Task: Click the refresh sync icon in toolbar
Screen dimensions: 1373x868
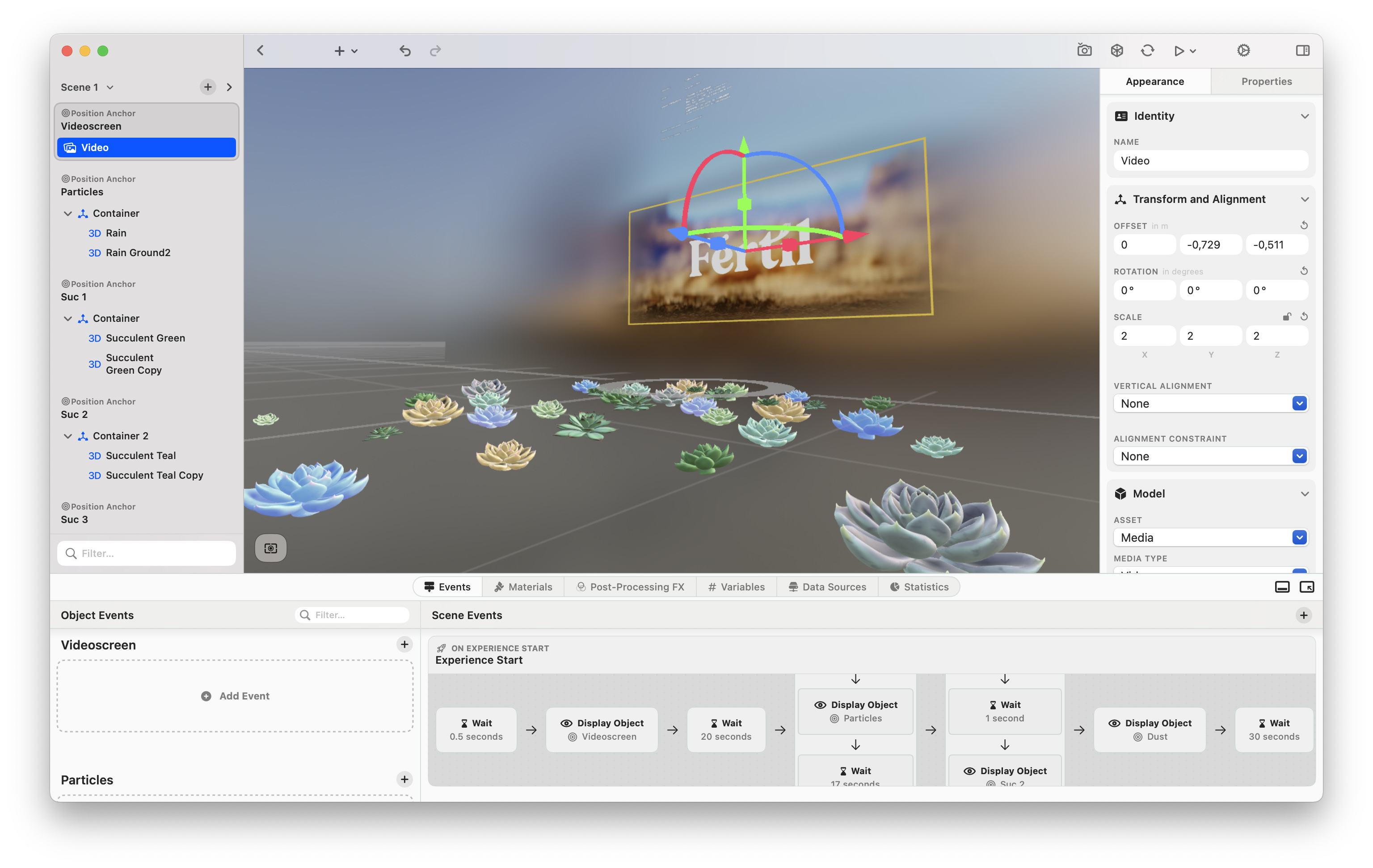Action: (1147, 50)
